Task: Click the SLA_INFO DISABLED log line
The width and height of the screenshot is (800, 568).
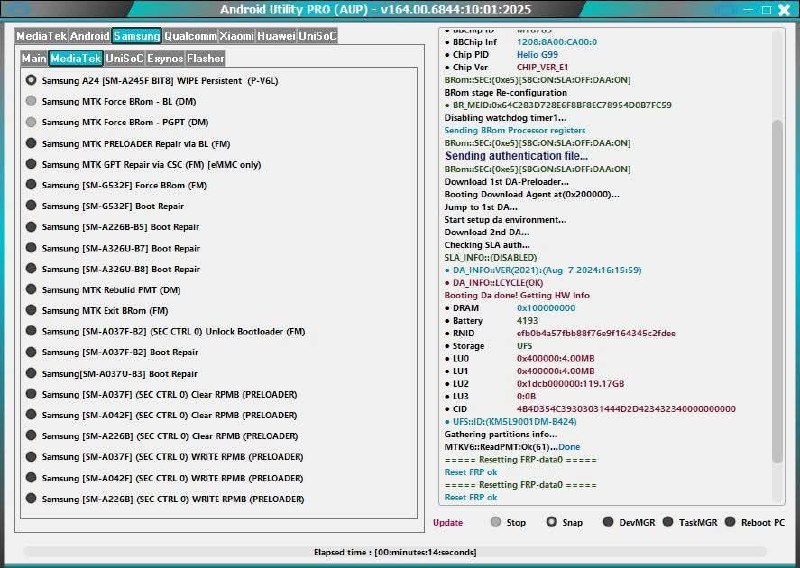Action: 491,258
